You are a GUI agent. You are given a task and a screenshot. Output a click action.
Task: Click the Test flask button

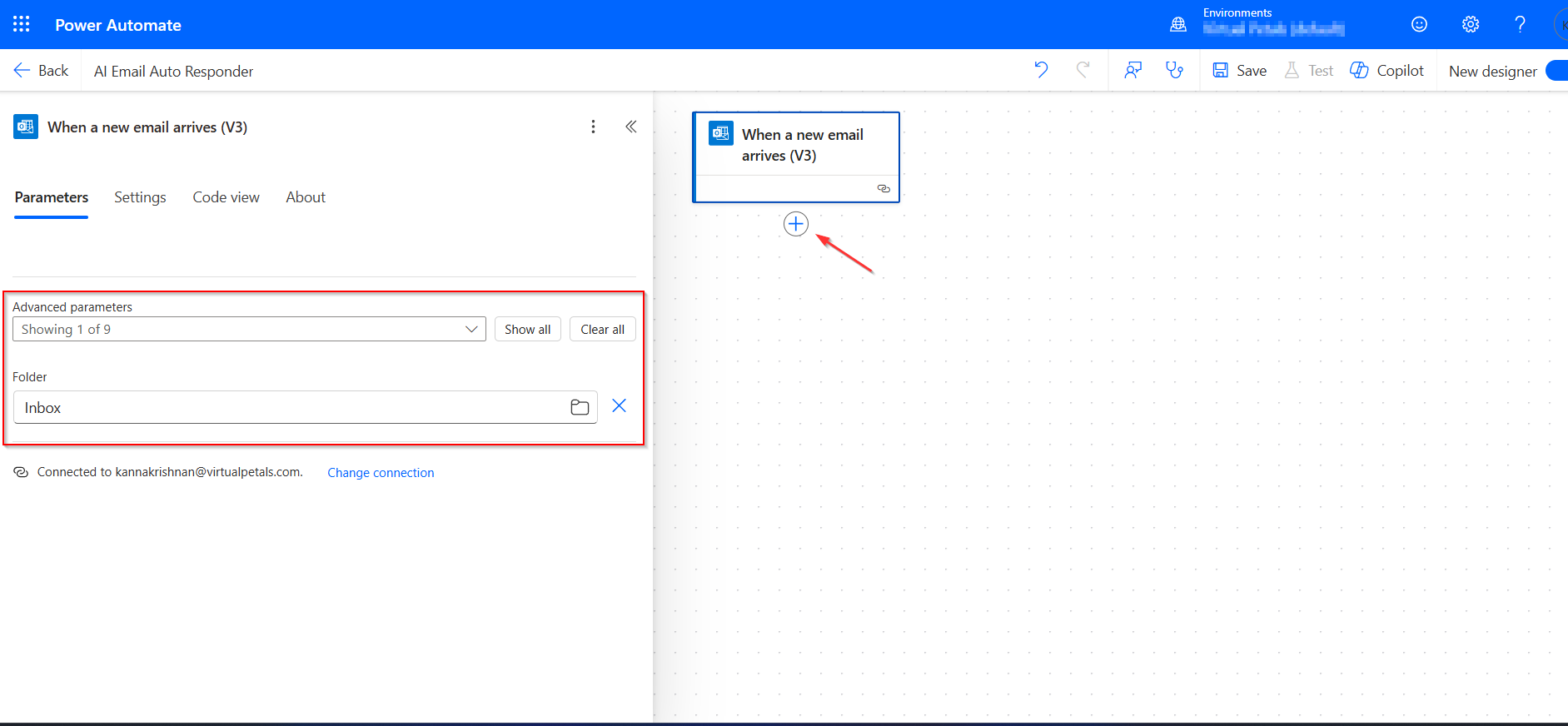pyautogui.click(x=1308, y=71)
